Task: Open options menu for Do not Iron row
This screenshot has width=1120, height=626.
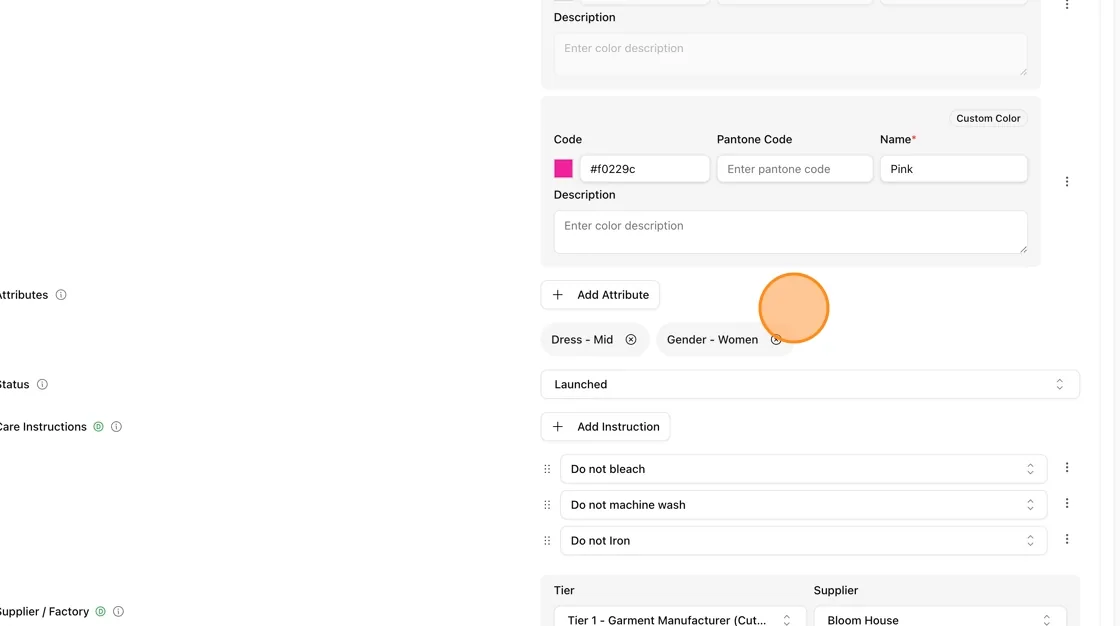Action: point(1067,539)
